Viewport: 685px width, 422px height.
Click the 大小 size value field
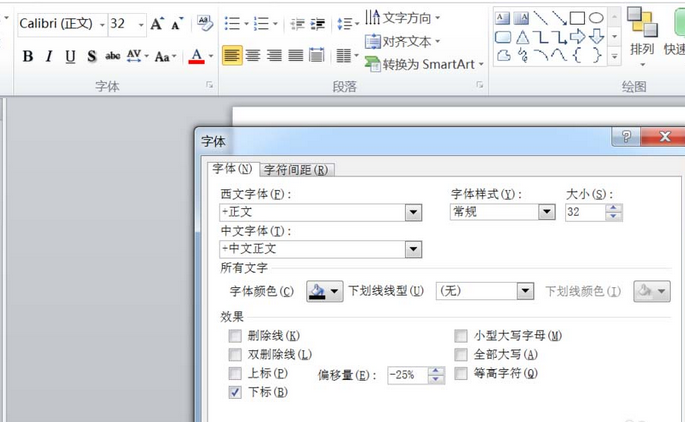coord(585,212)
